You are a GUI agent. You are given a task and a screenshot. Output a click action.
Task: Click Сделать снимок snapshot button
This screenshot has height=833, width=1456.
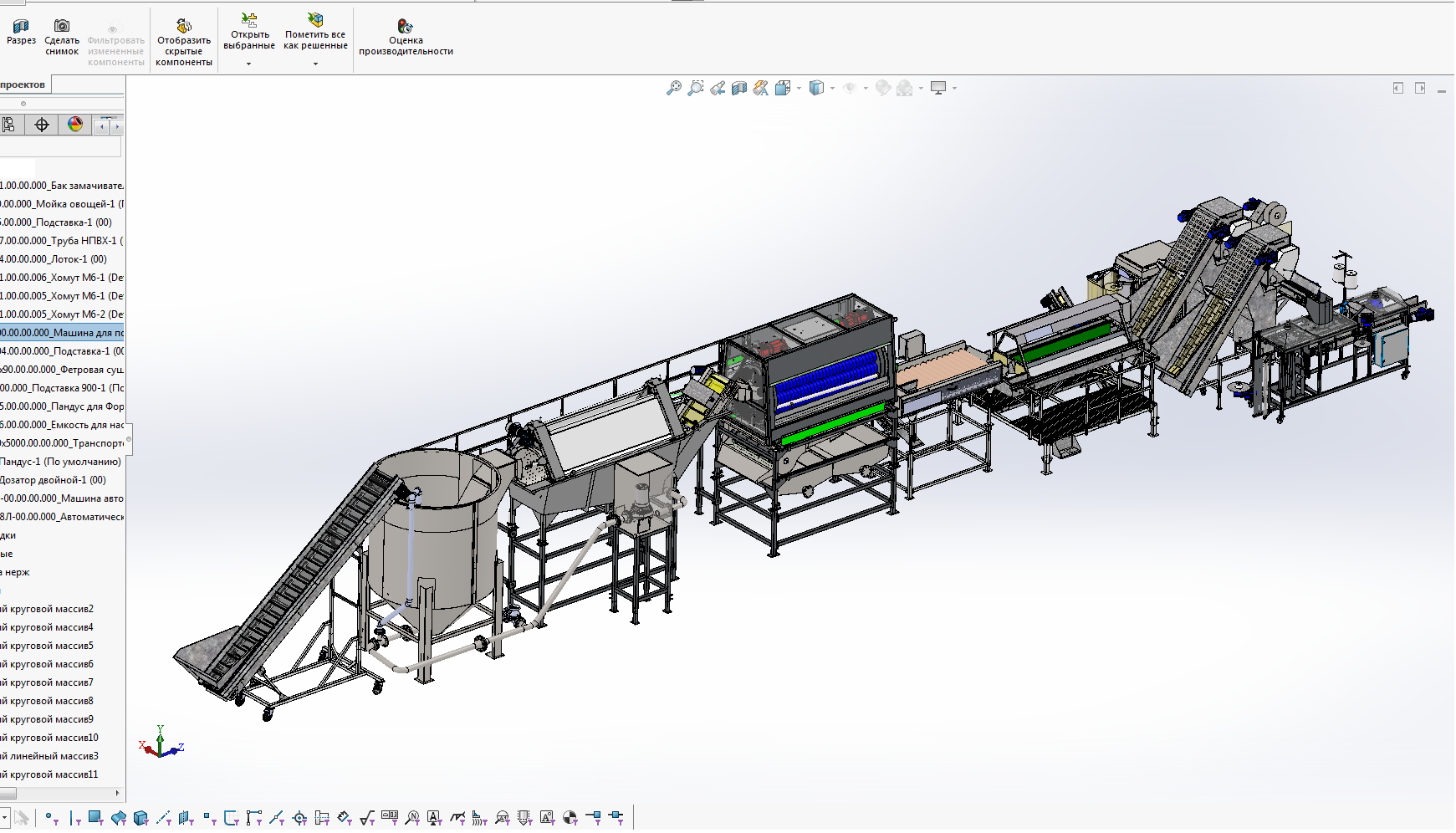click(x=62, y=38)
